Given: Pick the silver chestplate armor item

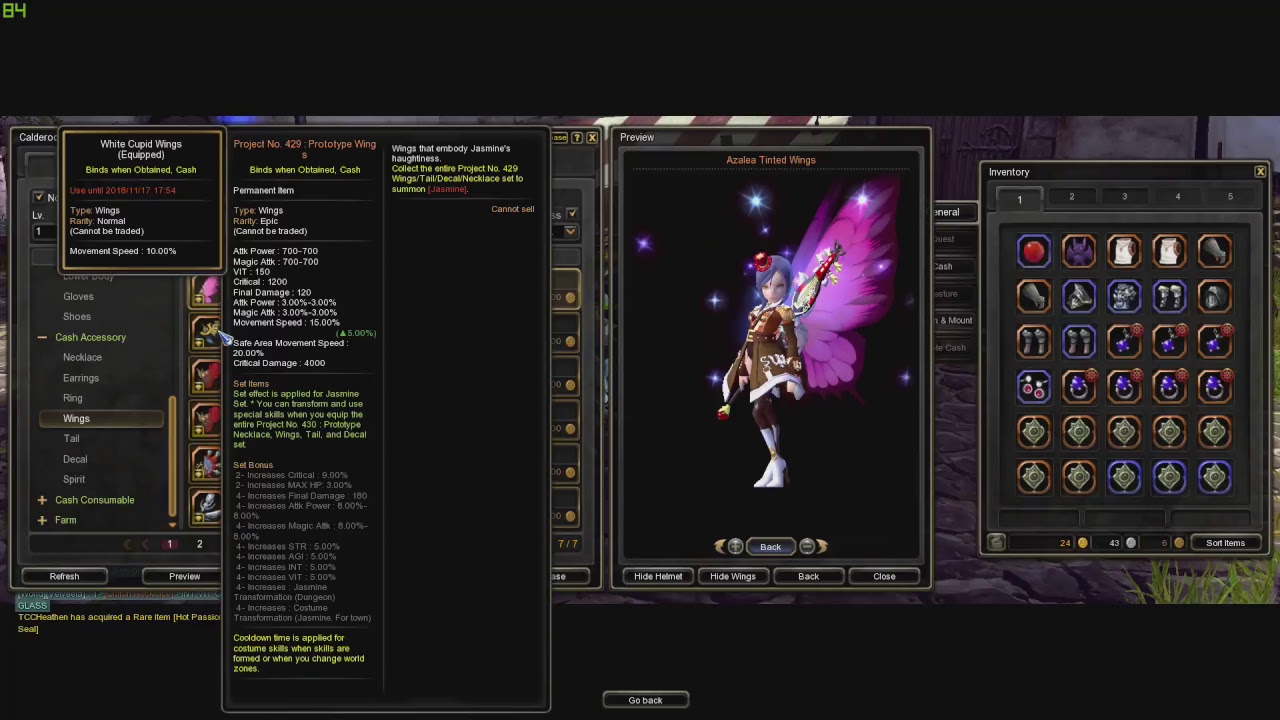Looking at the screenshot, I should (x=1124, y=297).
